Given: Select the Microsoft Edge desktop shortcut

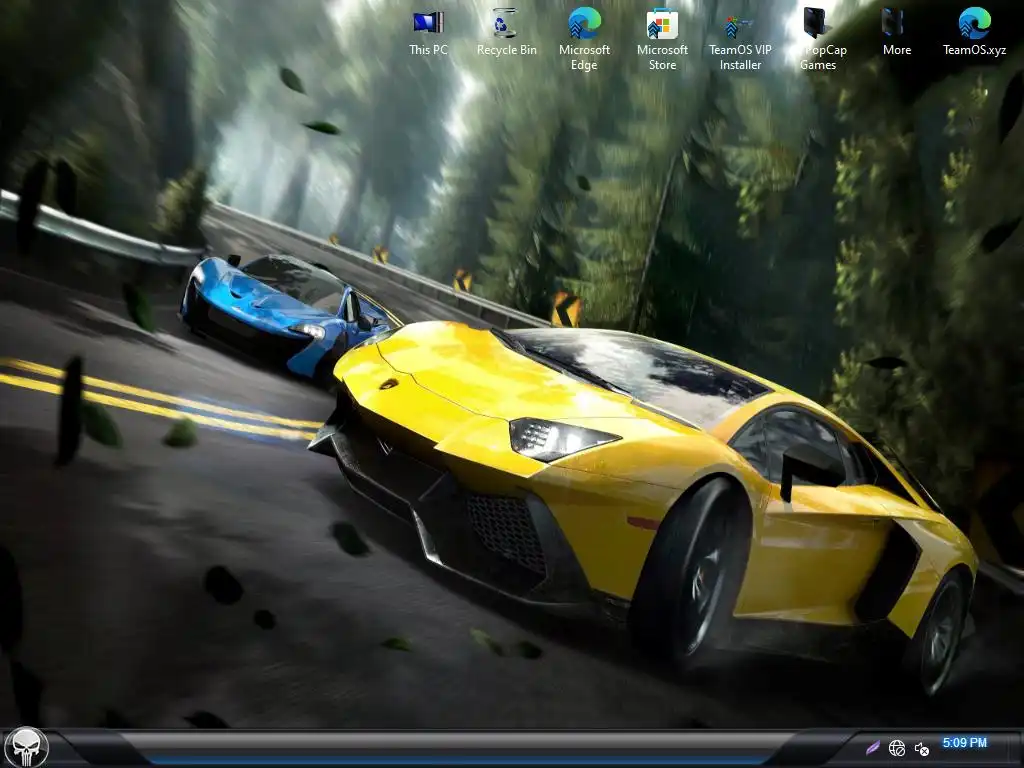Looking at the screenshot, I should (584, 39).
